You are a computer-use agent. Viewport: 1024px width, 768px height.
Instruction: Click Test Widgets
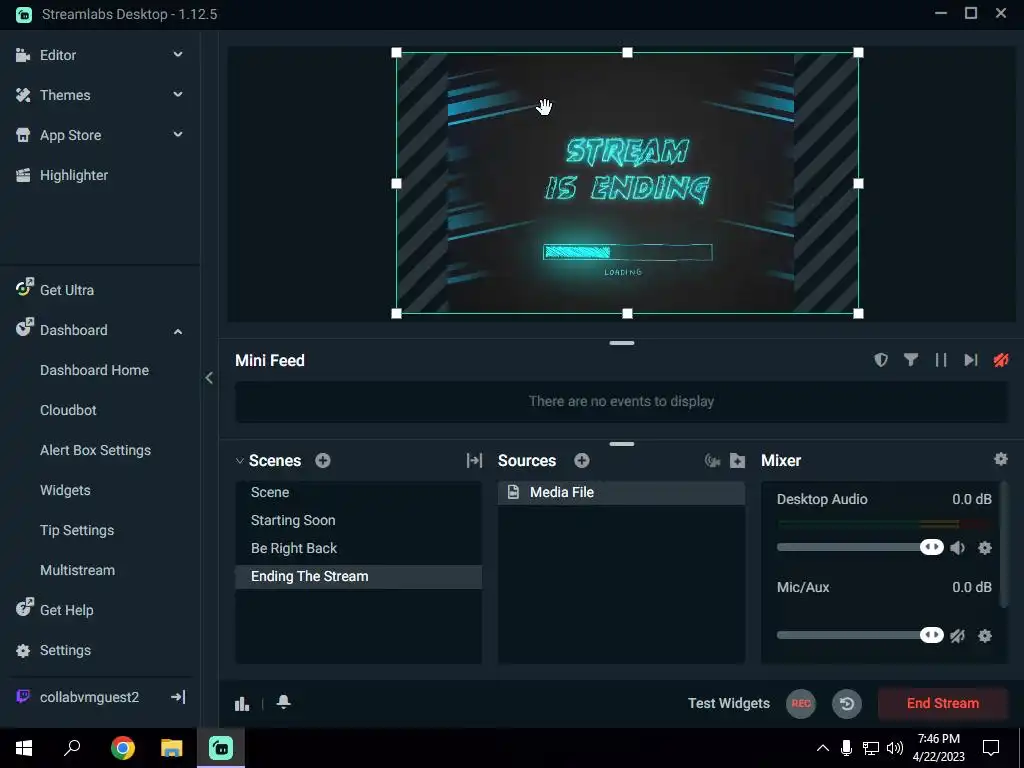729,703
